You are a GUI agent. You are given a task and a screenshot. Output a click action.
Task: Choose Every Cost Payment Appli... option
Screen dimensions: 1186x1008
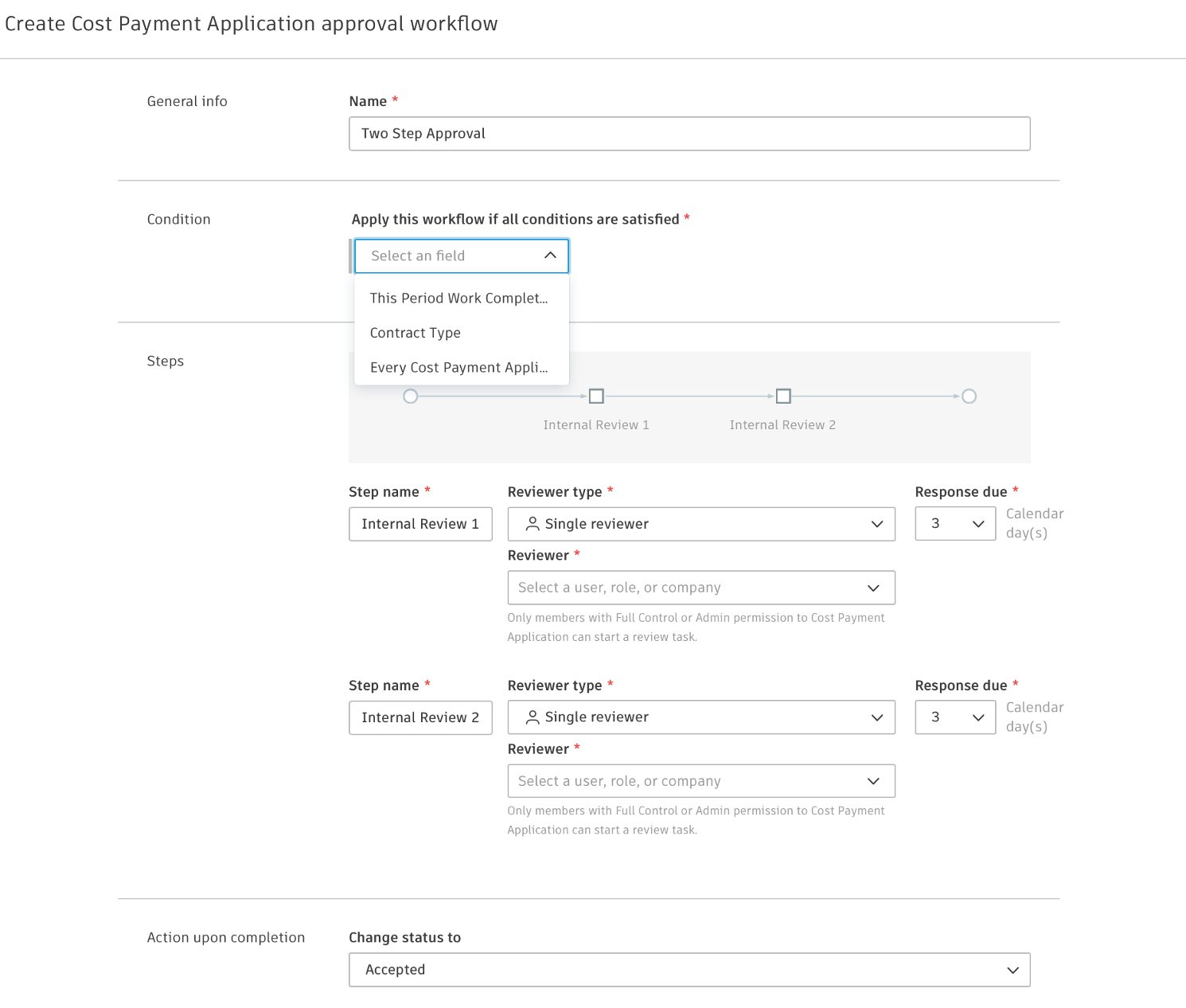(x=462, y=367)
